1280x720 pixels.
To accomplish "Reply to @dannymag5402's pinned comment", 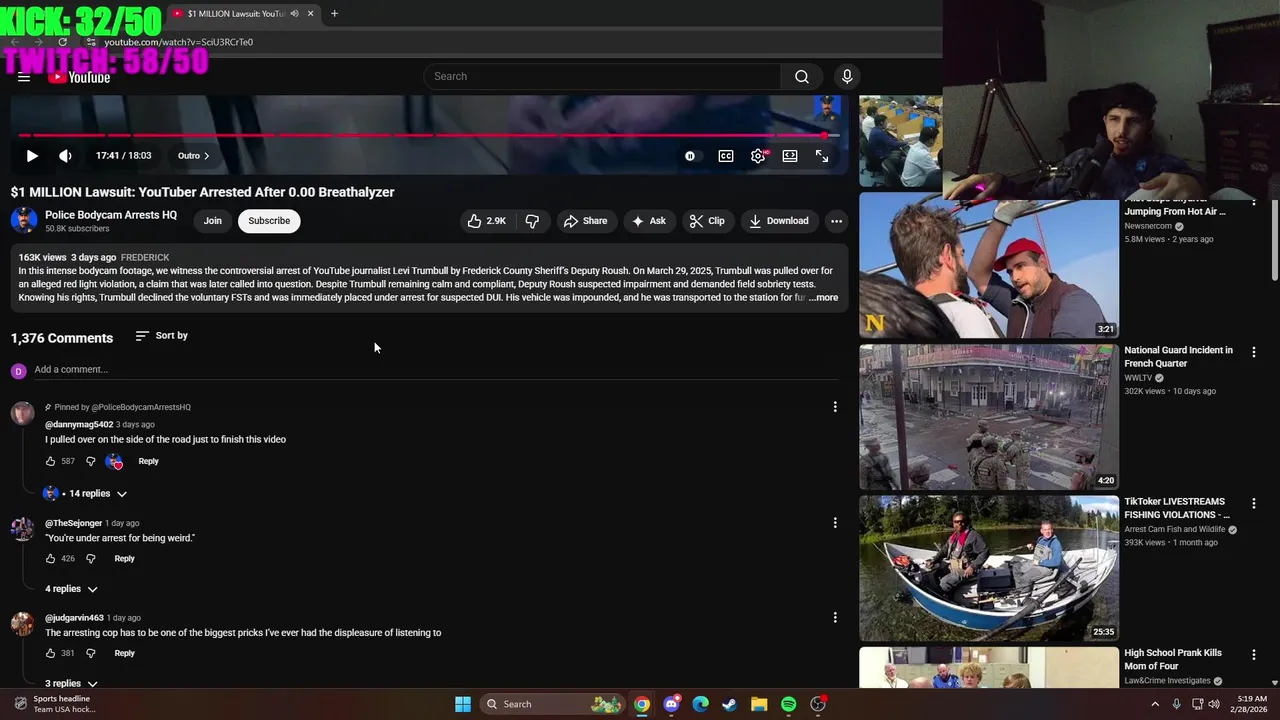I will [148, 461].
